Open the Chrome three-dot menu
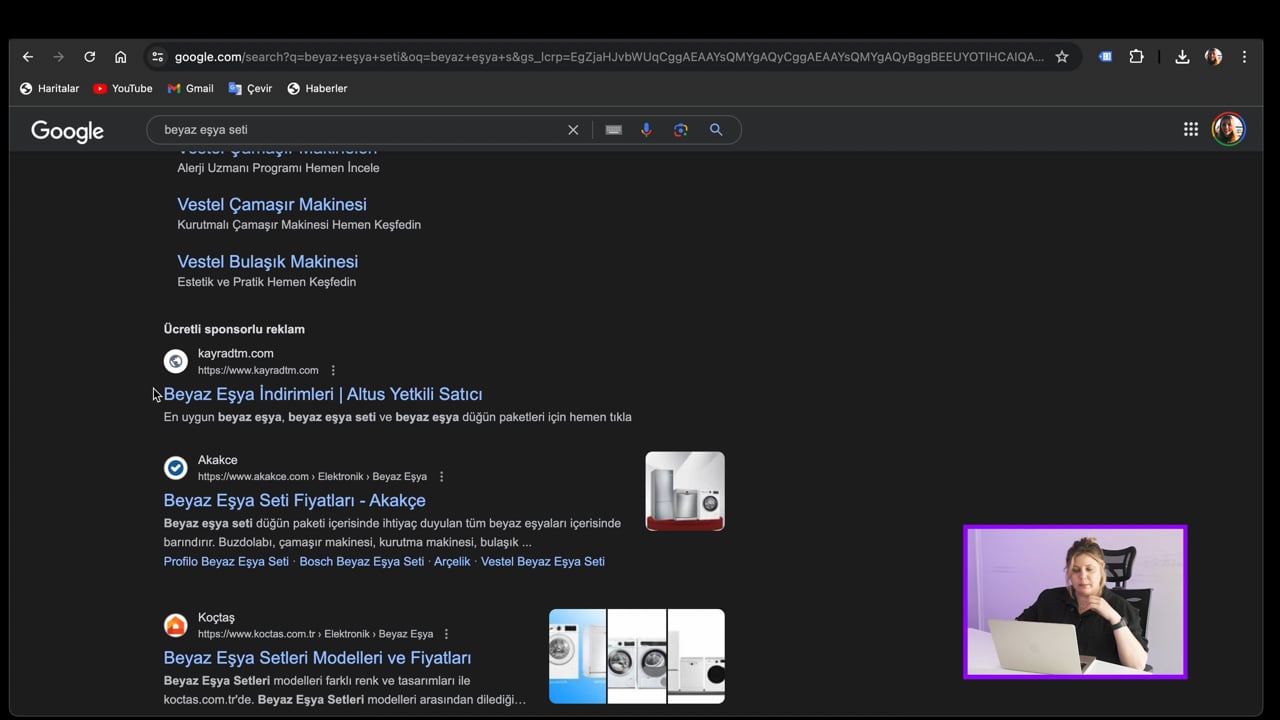The image size is (1280, 720). pos(1244,57)
